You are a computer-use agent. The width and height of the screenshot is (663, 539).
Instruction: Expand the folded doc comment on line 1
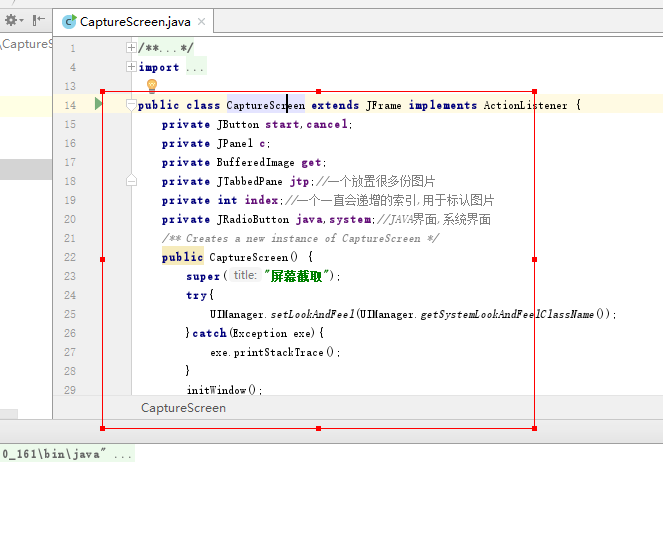pyautogui.click(x=131, y=47)
